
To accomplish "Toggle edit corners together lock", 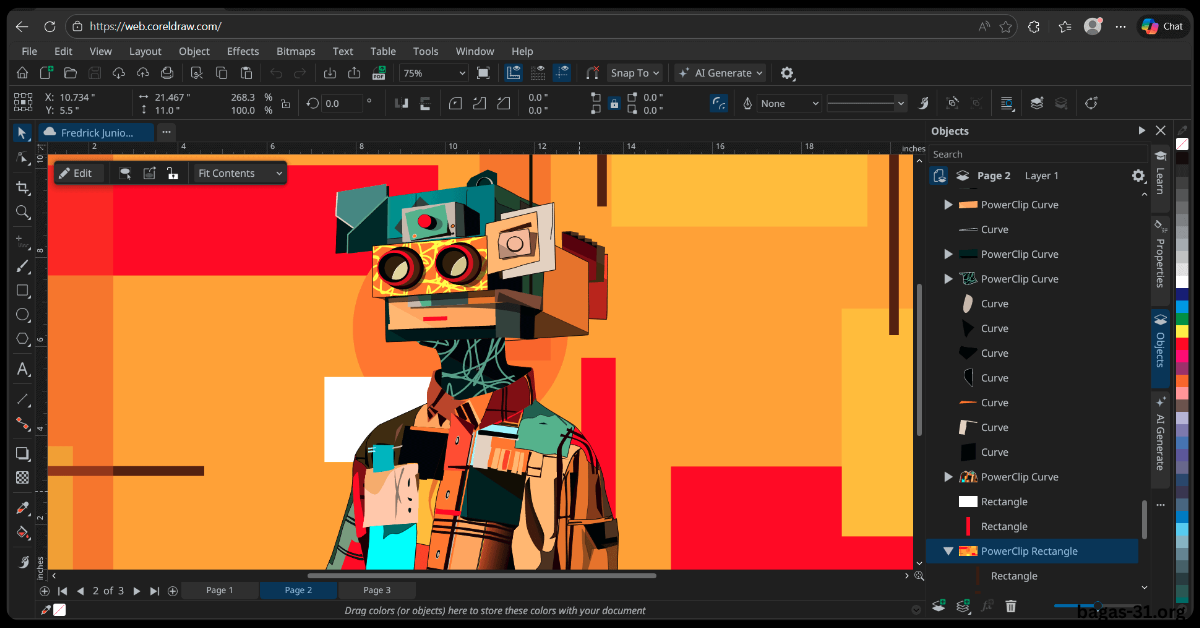I will click(x=614, y=103).
